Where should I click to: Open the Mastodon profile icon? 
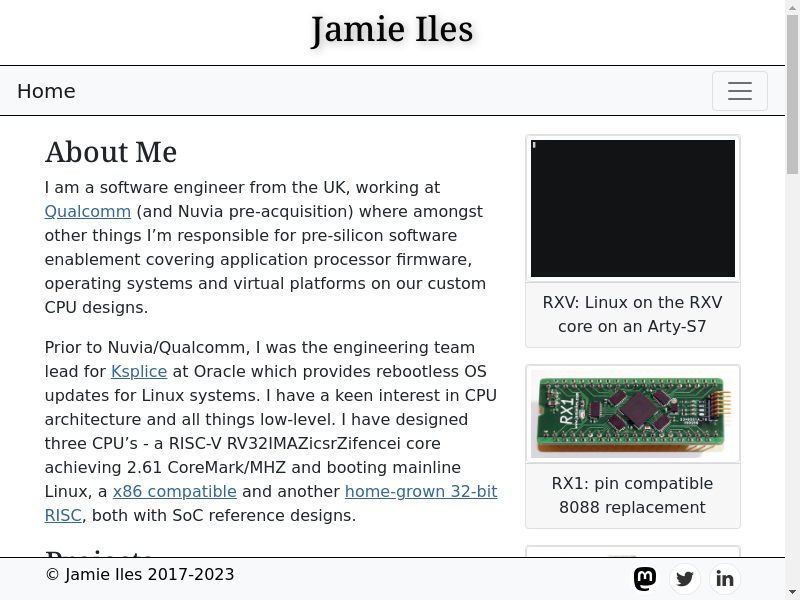645,578
